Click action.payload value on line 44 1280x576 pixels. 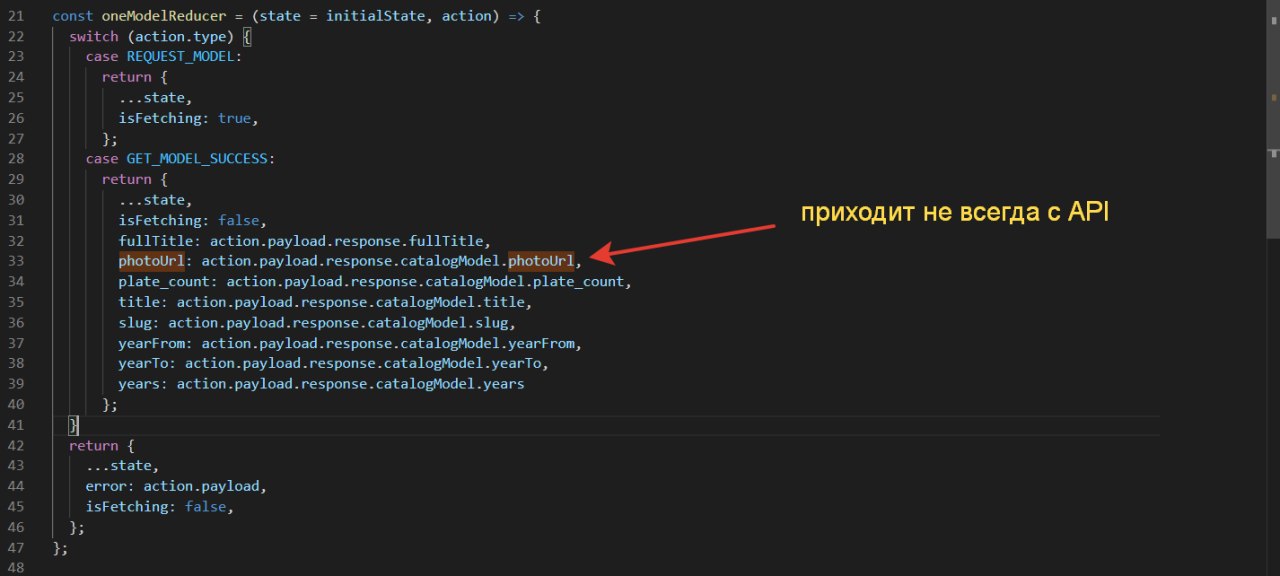click(202, 487)
